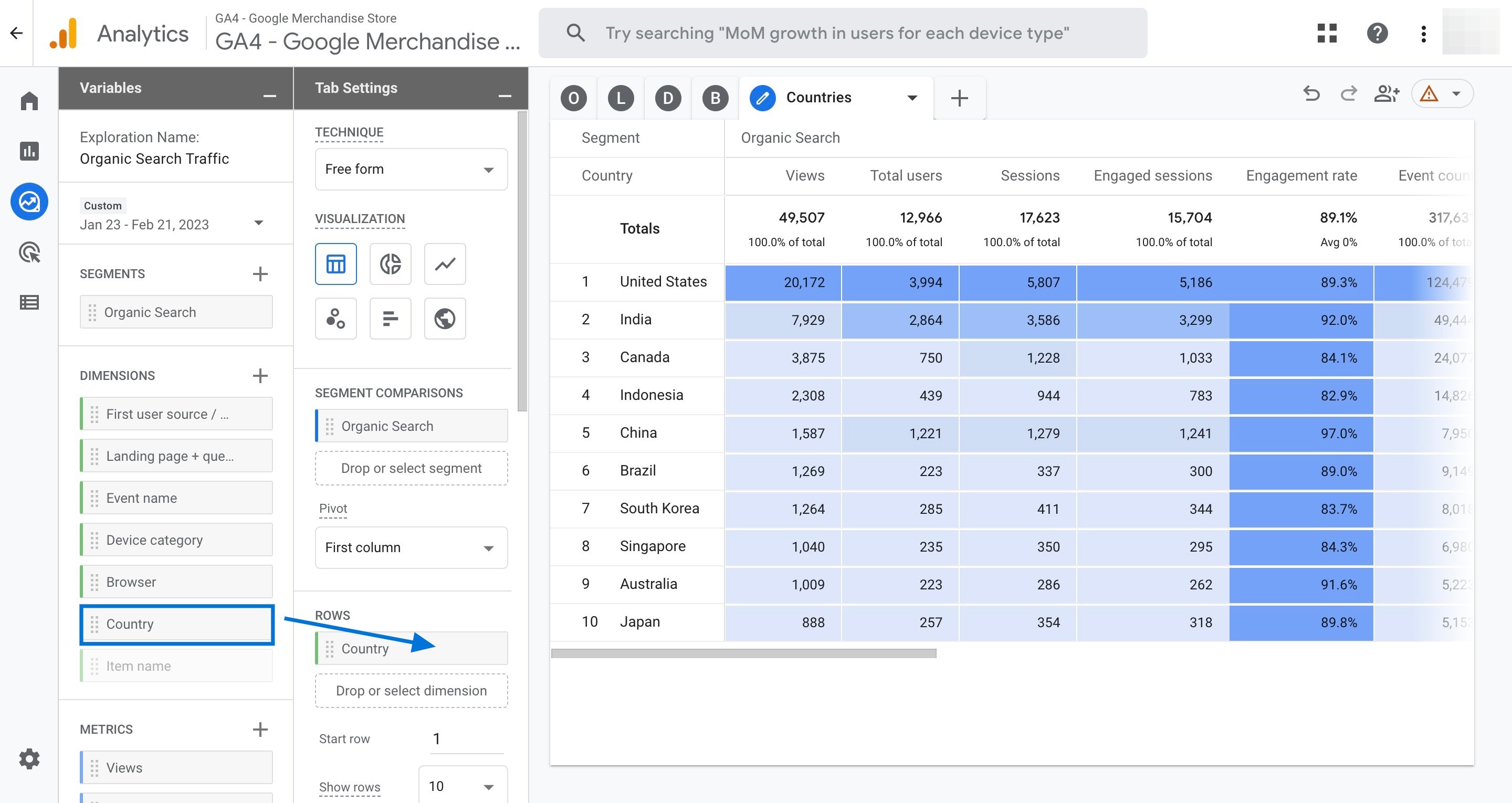This screenshot has width=1512, height=803.
Task: Click the undo arrow icon
Action: click(1311, 97)
